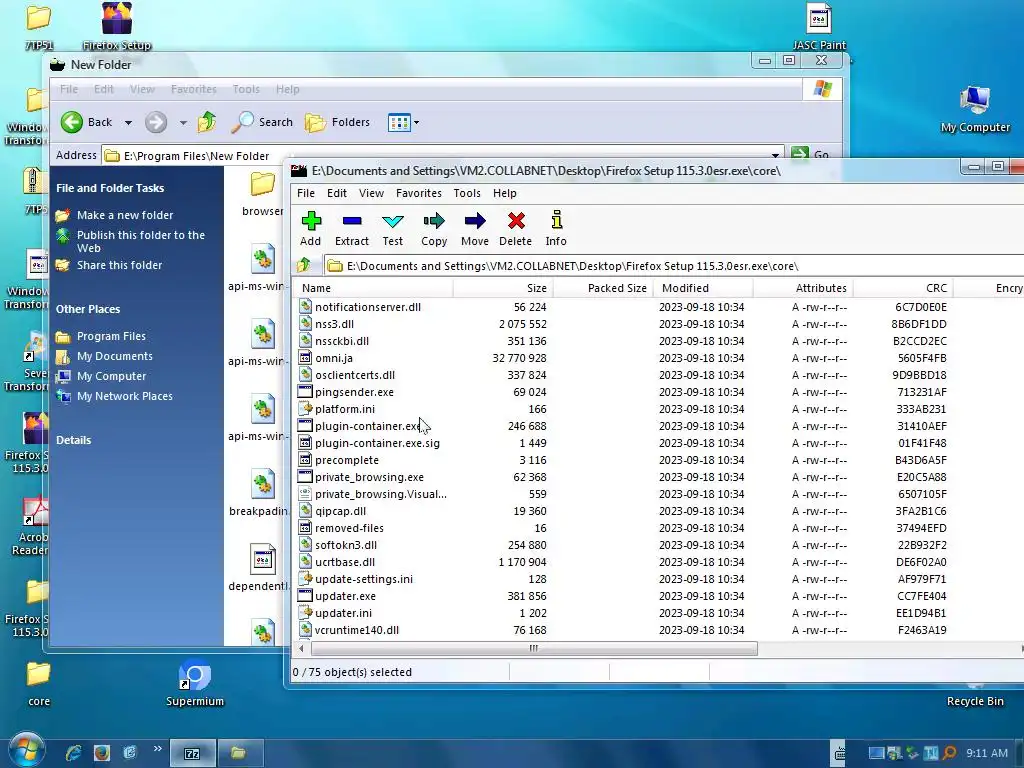Click Make a new folder link

pos(125,216)
